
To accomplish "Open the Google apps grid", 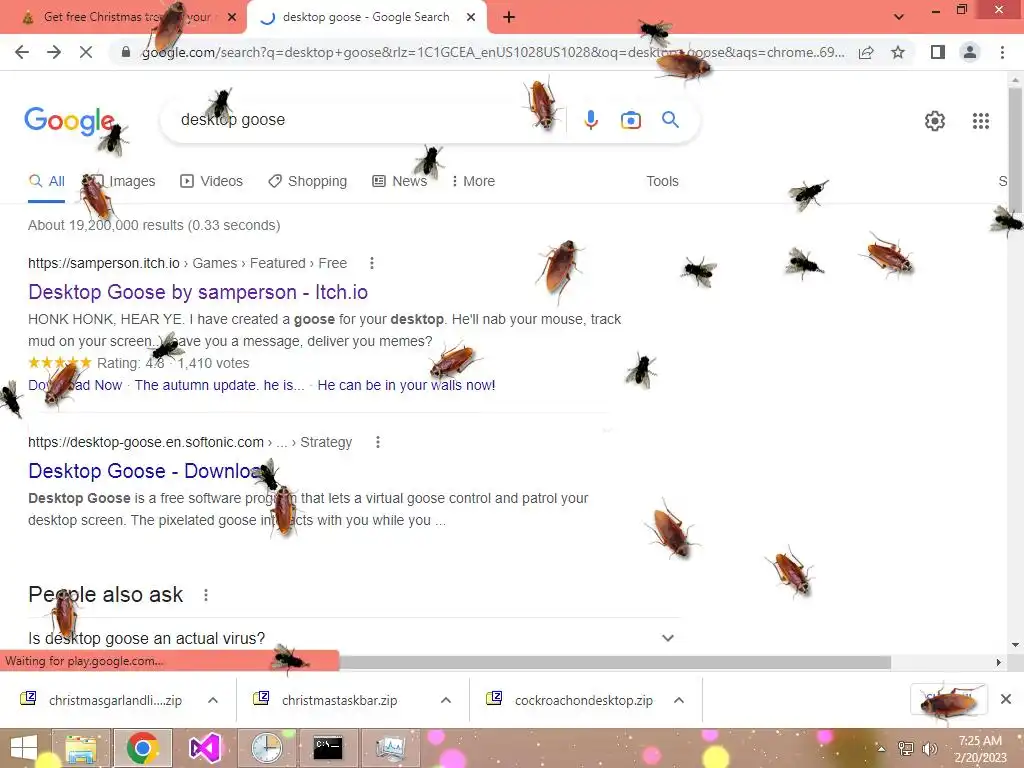I will pos(980,121).
